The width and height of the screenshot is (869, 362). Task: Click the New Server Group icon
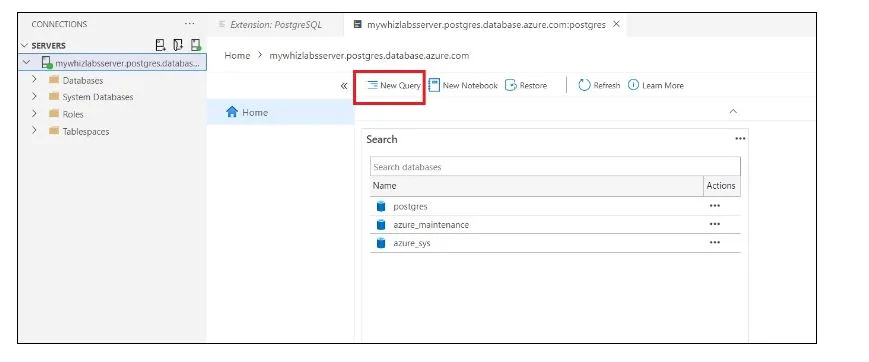(x=178, y=45)
